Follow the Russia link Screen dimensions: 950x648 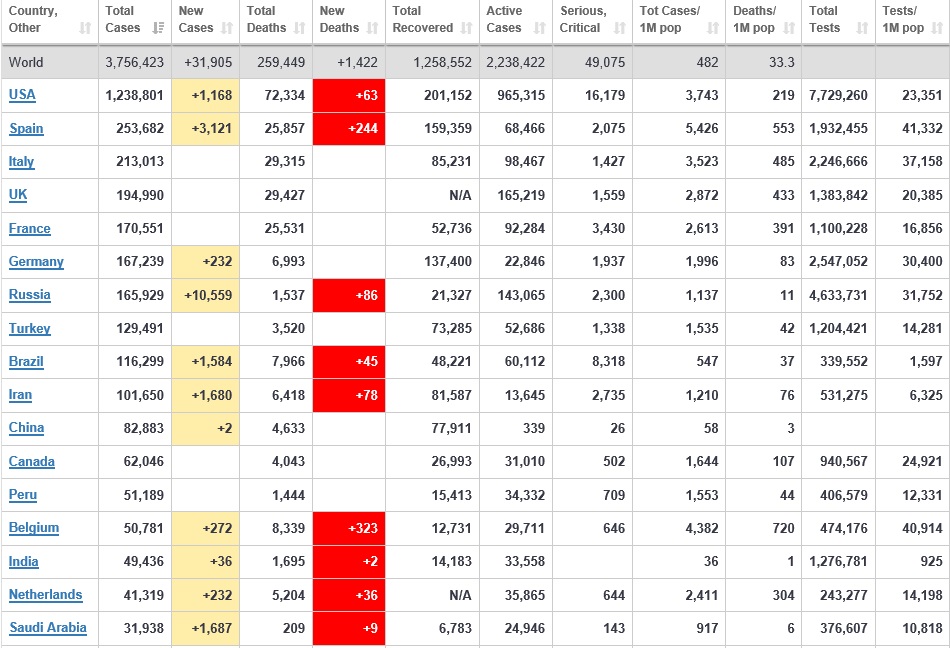tap(29, 295)
